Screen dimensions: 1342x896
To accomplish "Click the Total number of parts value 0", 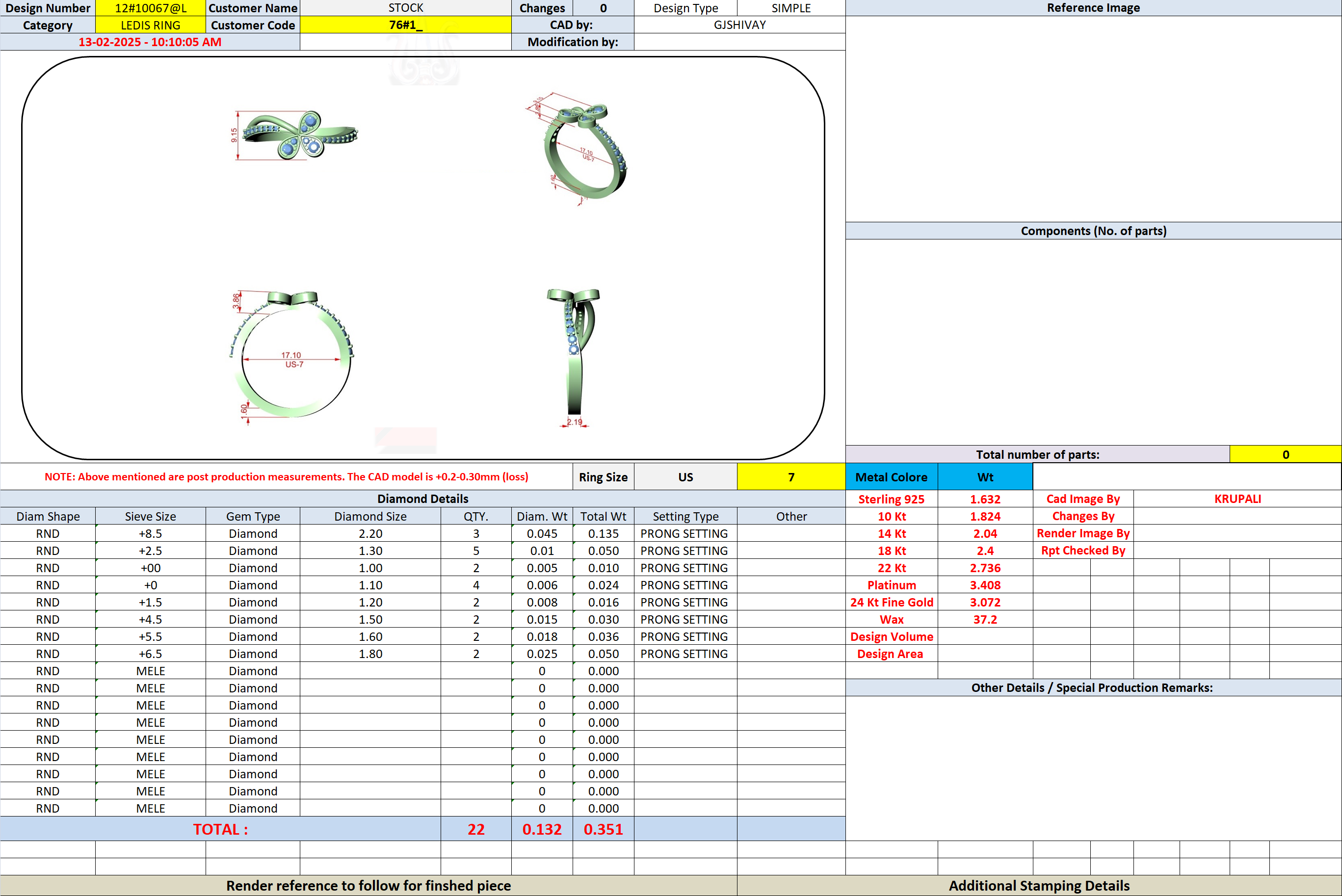I will pos(1286,454).
